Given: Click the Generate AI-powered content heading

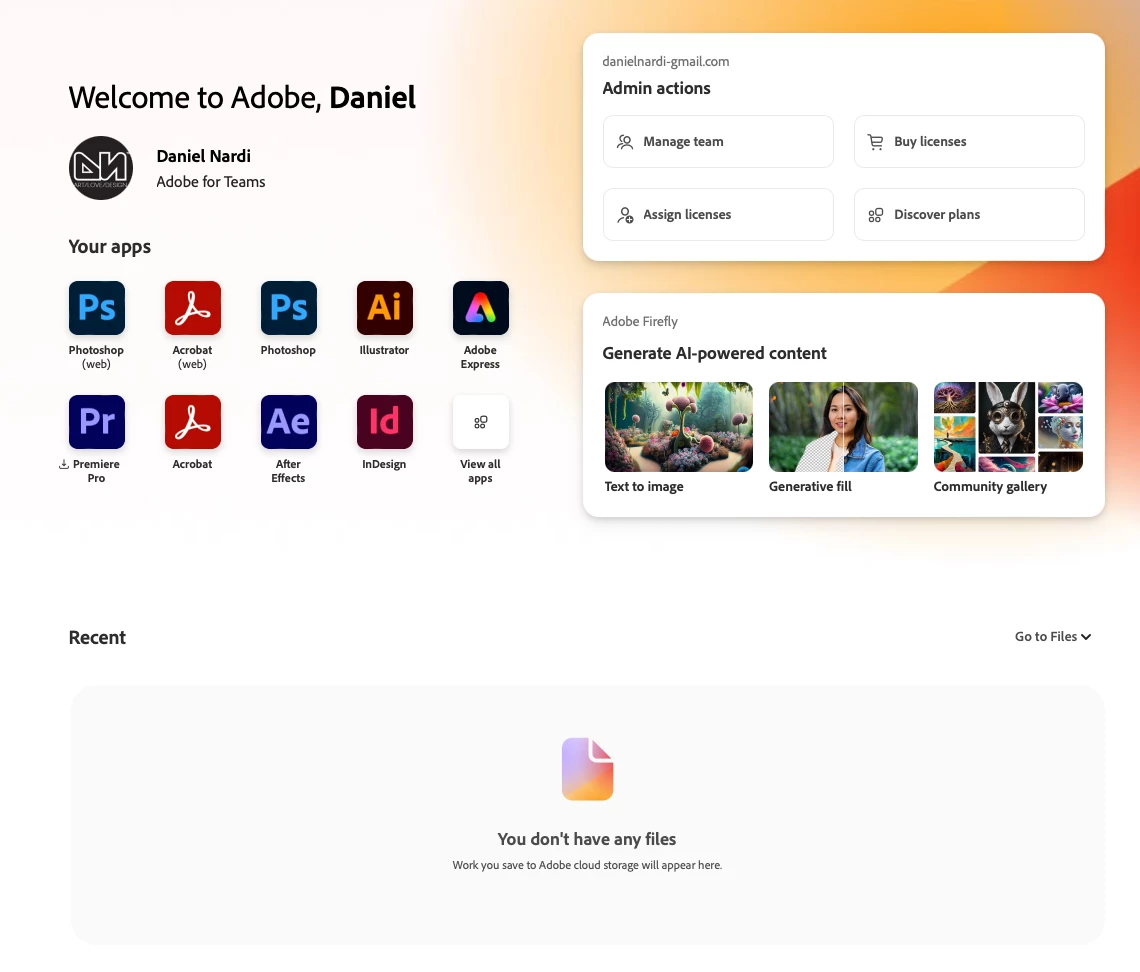Looking at the screenshot, I should point(715,353).
